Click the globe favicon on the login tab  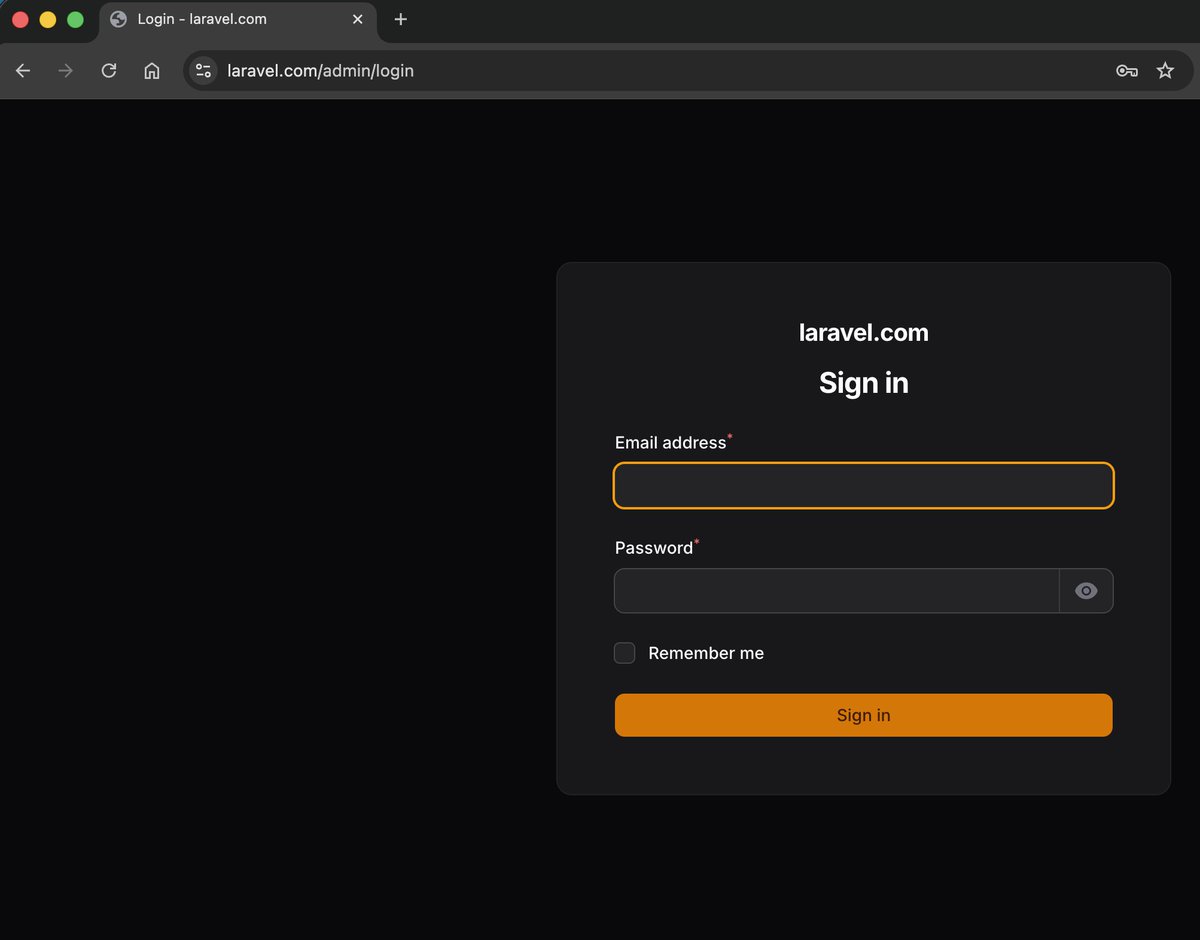(117, 18)
